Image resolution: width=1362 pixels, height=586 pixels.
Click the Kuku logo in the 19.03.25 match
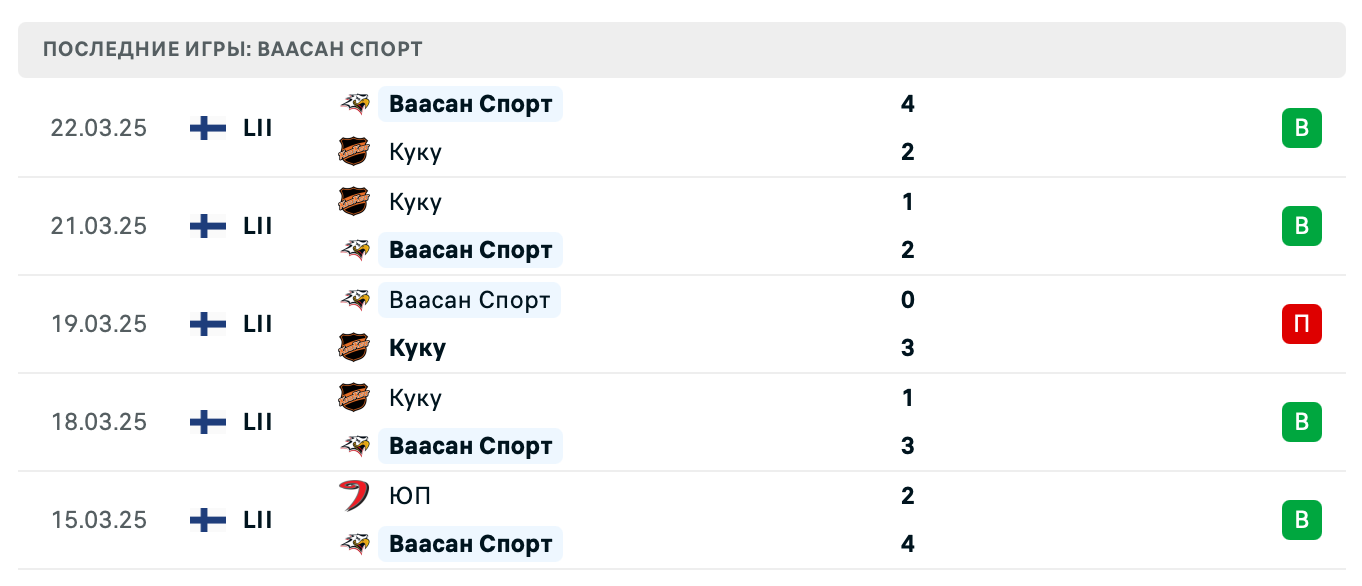tap(355, 348)
